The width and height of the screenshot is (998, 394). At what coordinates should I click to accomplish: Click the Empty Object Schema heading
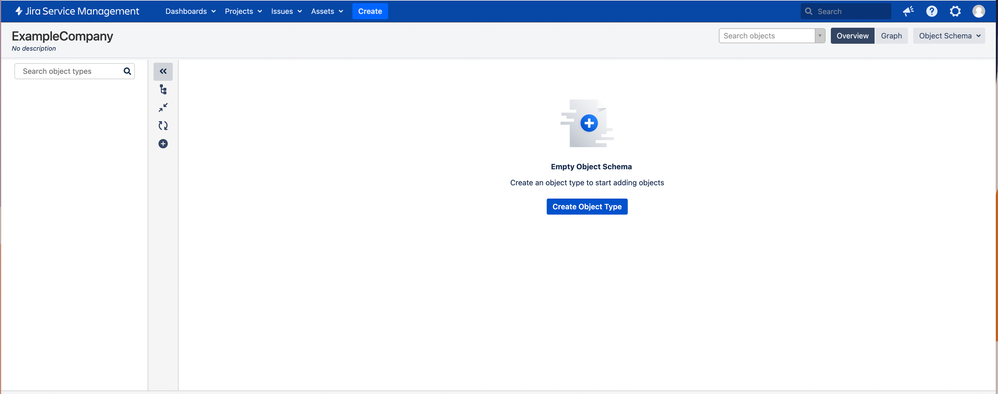591,167
